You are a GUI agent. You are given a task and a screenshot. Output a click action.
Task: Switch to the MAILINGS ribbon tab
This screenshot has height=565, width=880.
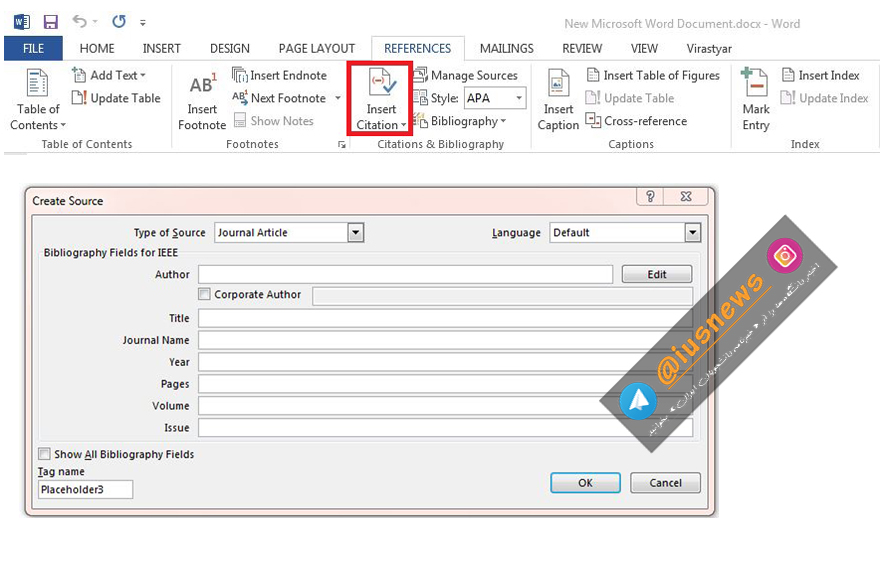point(506,48)
